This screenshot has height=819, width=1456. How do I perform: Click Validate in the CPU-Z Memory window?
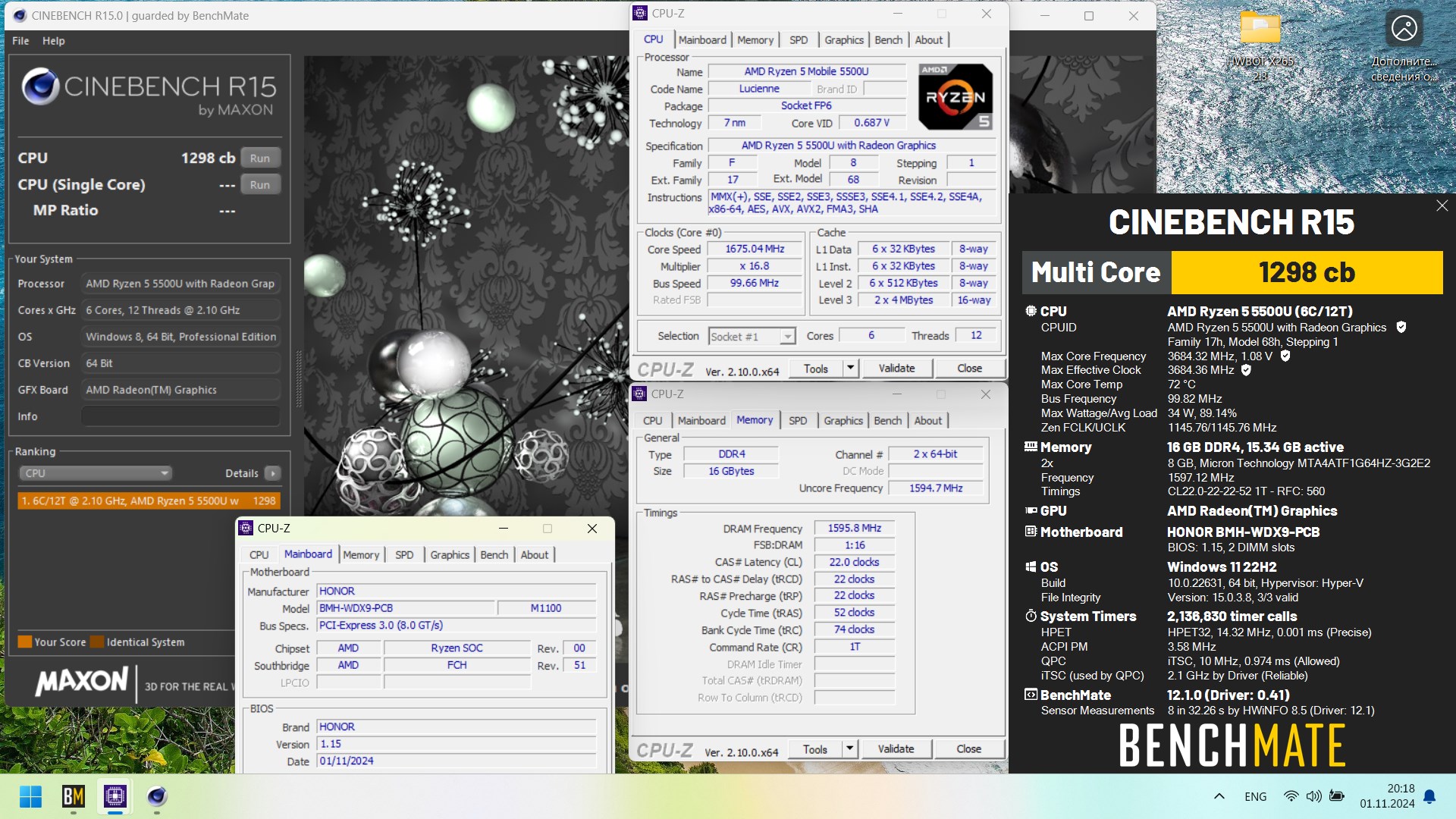[896, 748]
